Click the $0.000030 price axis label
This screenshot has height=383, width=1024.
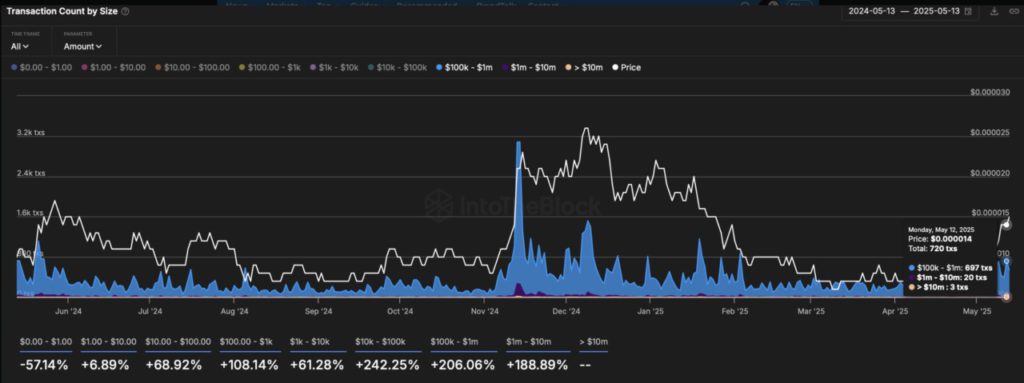[x=991, y=92]
